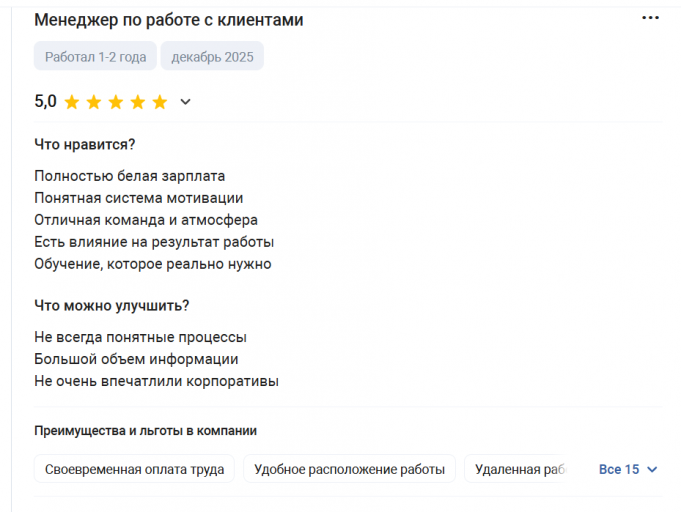The width and height of the screenshot is (681, 512).
Task: Click the first rating star
Action: coord(71,102)
